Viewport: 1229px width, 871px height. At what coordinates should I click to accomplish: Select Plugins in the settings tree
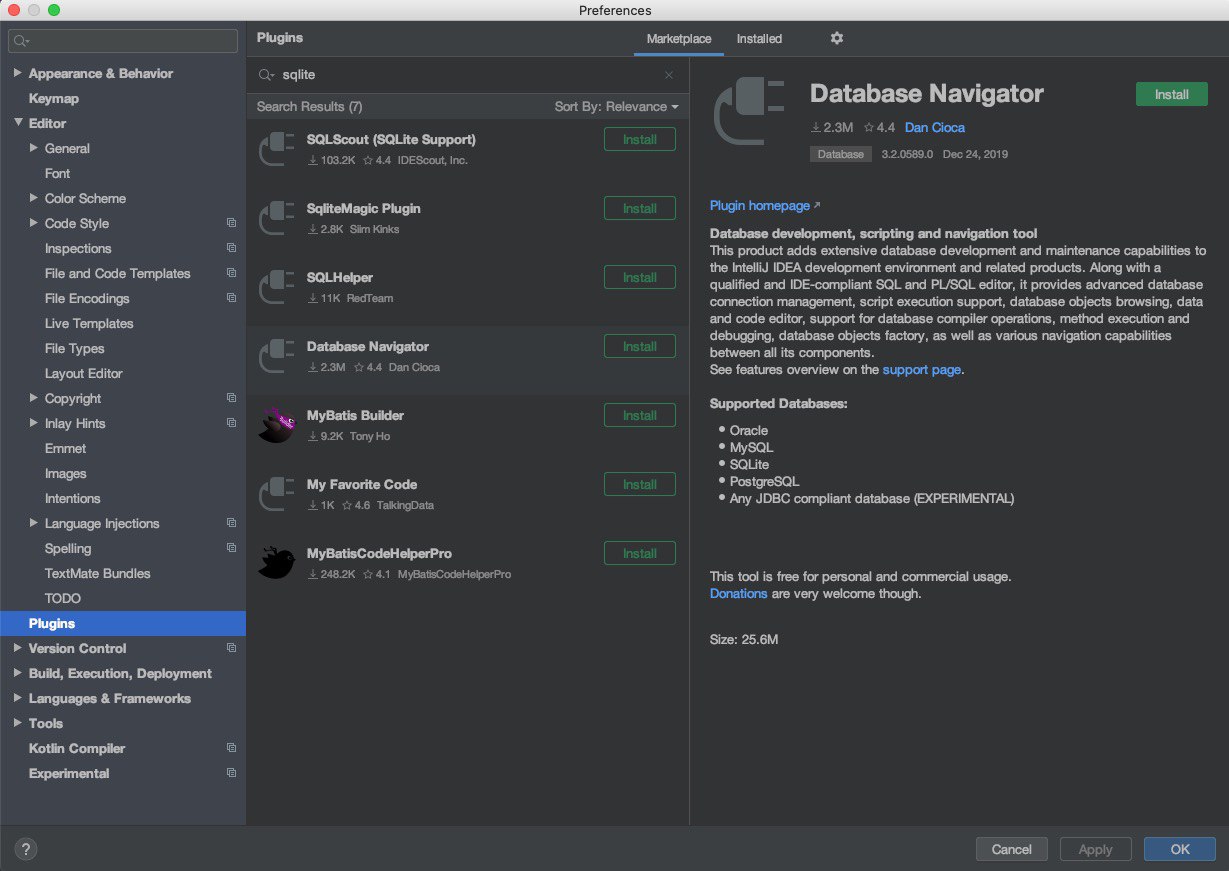coord(123,623)
